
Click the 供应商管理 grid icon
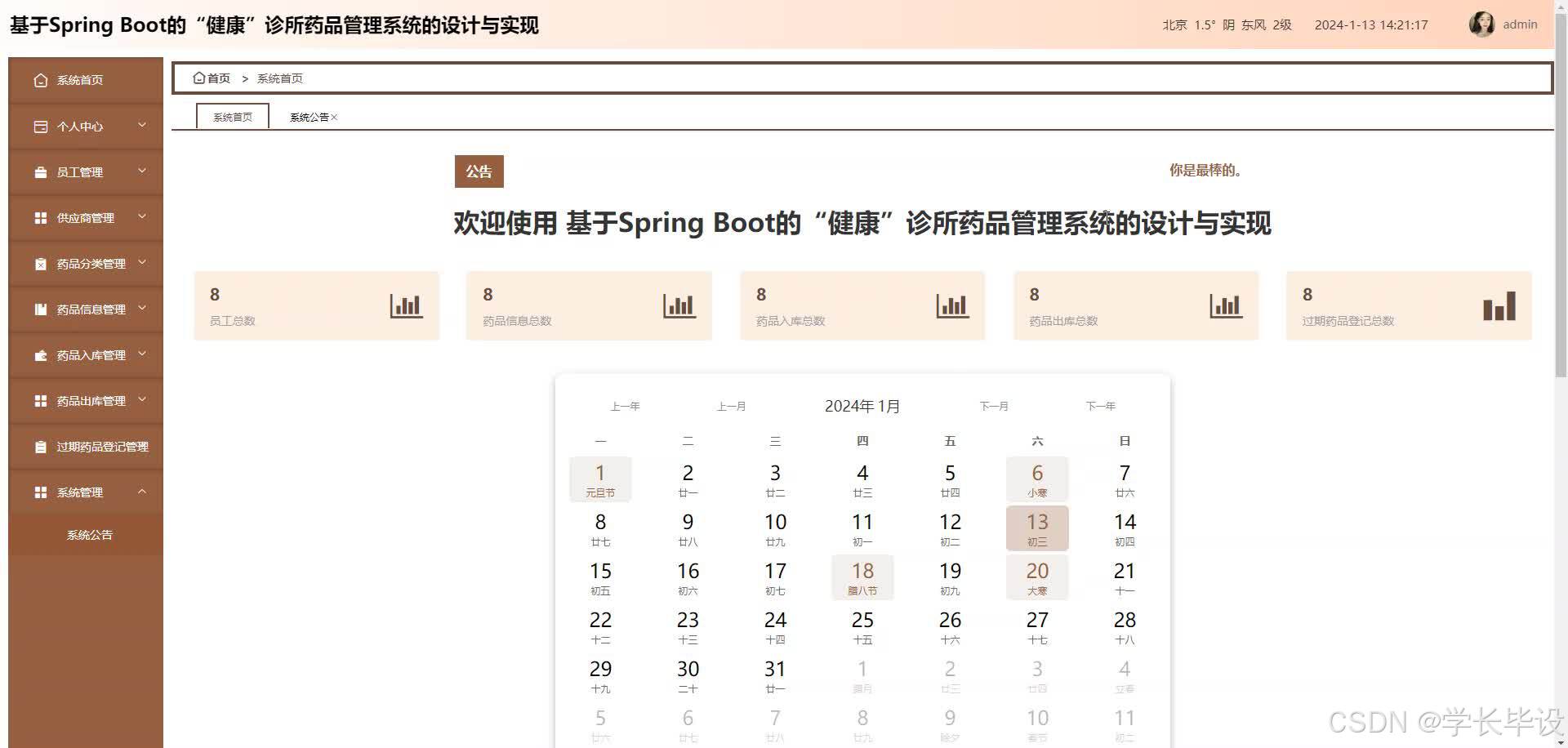click(41, 218)
